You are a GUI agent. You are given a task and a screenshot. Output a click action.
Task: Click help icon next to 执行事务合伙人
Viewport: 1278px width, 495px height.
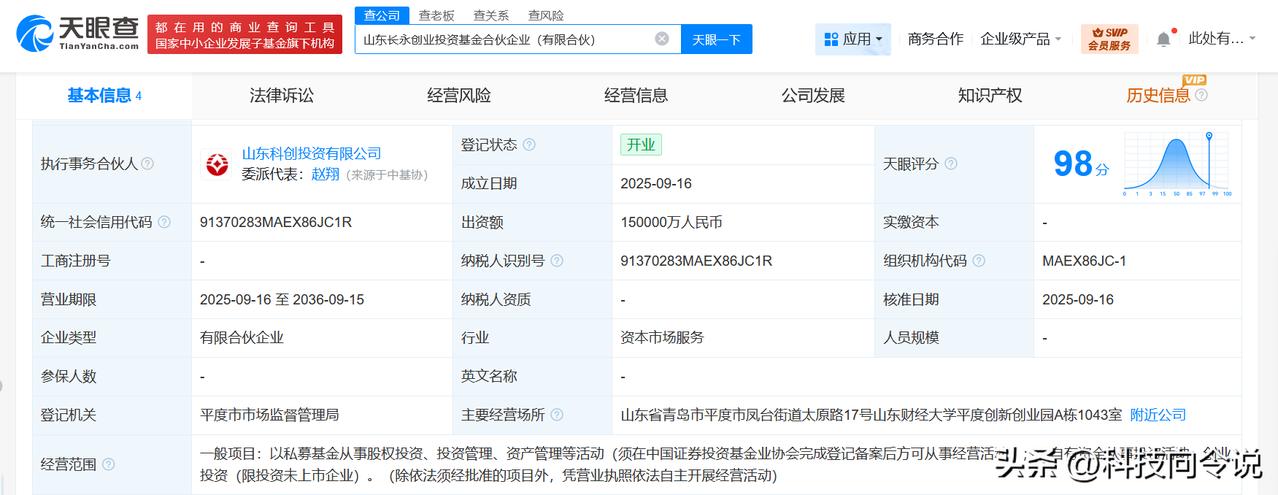(x=148, y=164)
